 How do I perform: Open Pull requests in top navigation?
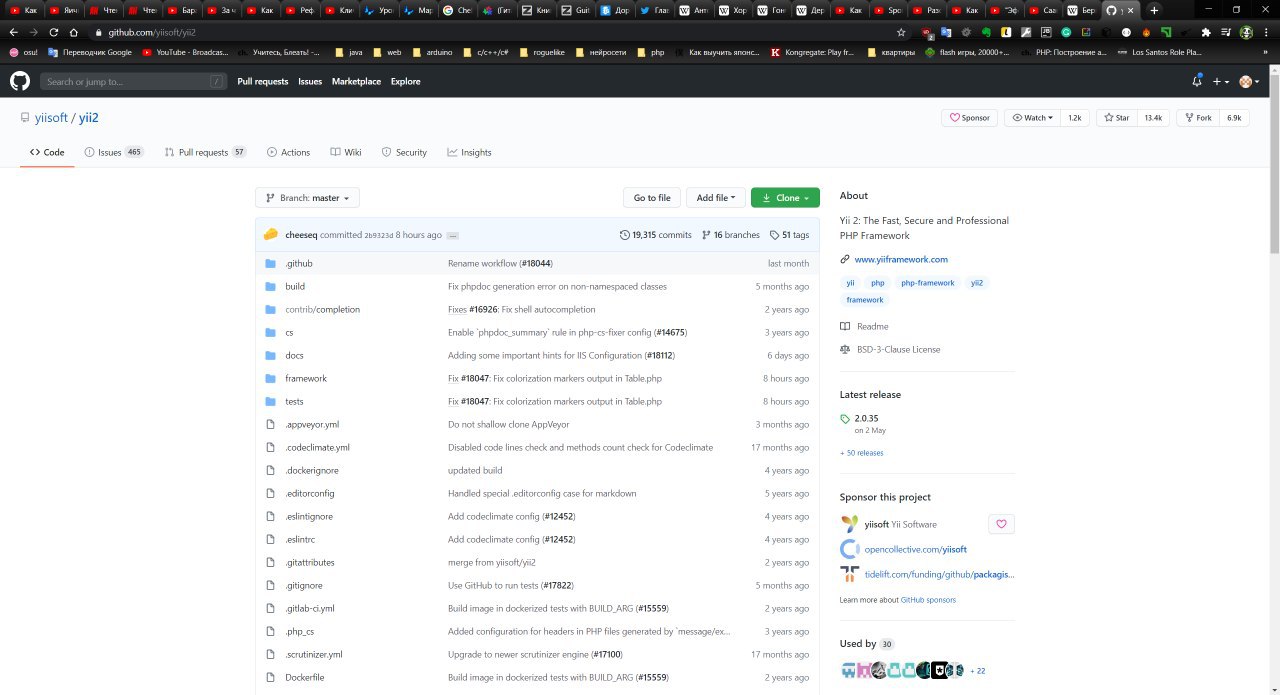coord(263,81)
